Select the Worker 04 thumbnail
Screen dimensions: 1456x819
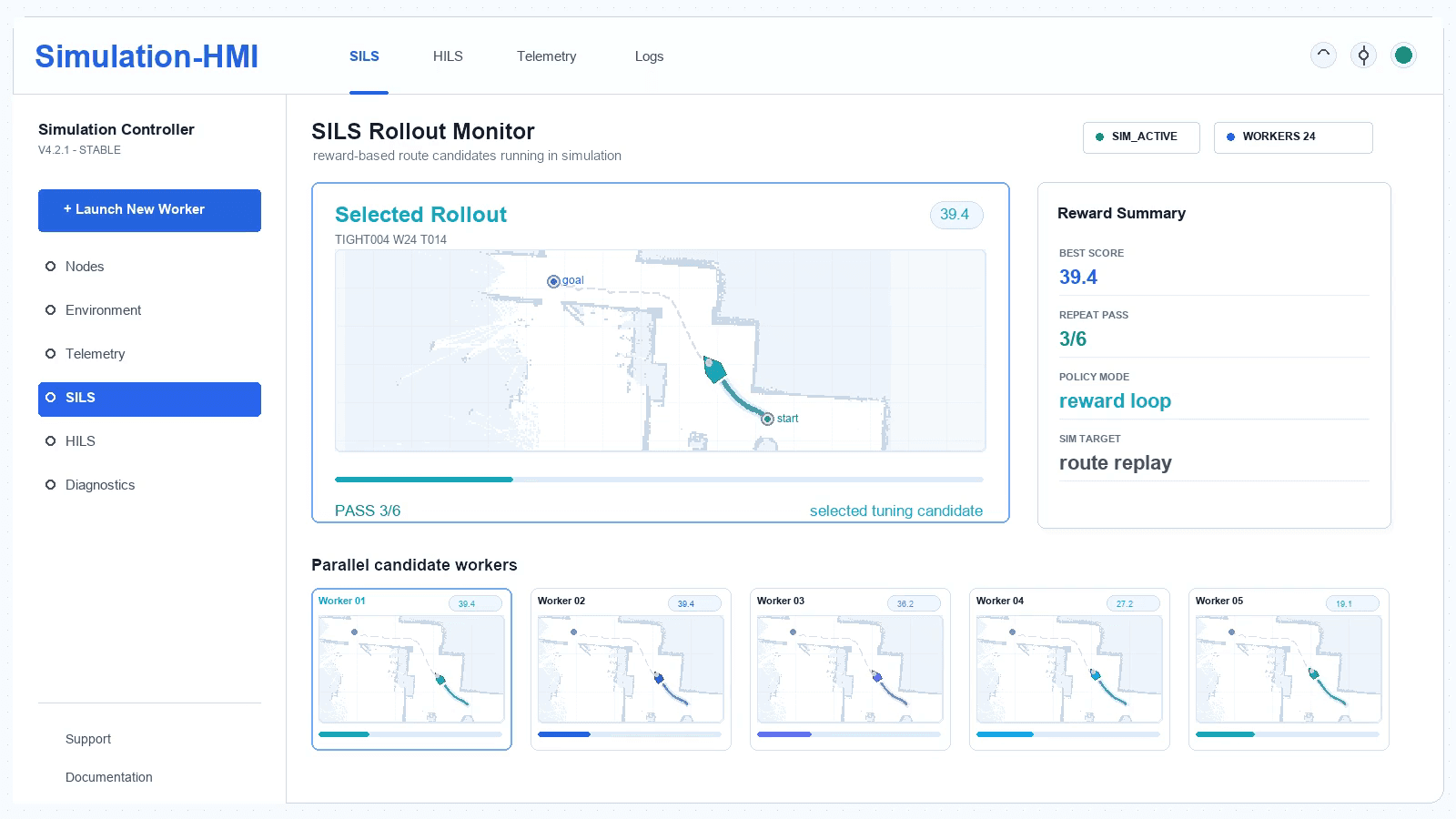1069,669
